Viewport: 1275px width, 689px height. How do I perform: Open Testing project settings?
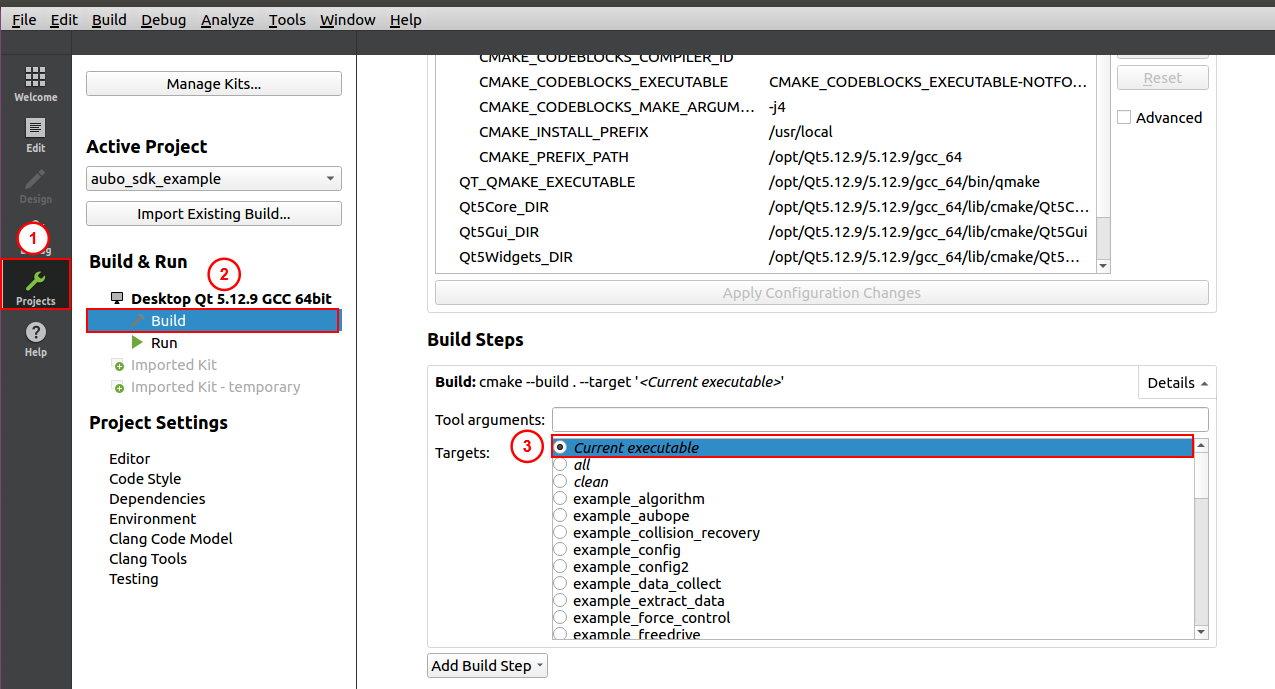coord(134,579)
